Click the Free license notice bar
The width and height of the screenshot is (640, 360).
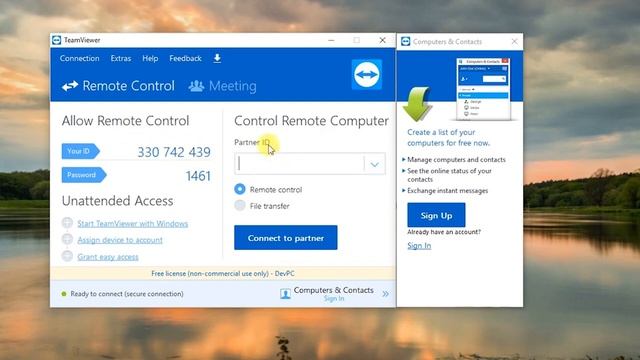pos(223,273)
